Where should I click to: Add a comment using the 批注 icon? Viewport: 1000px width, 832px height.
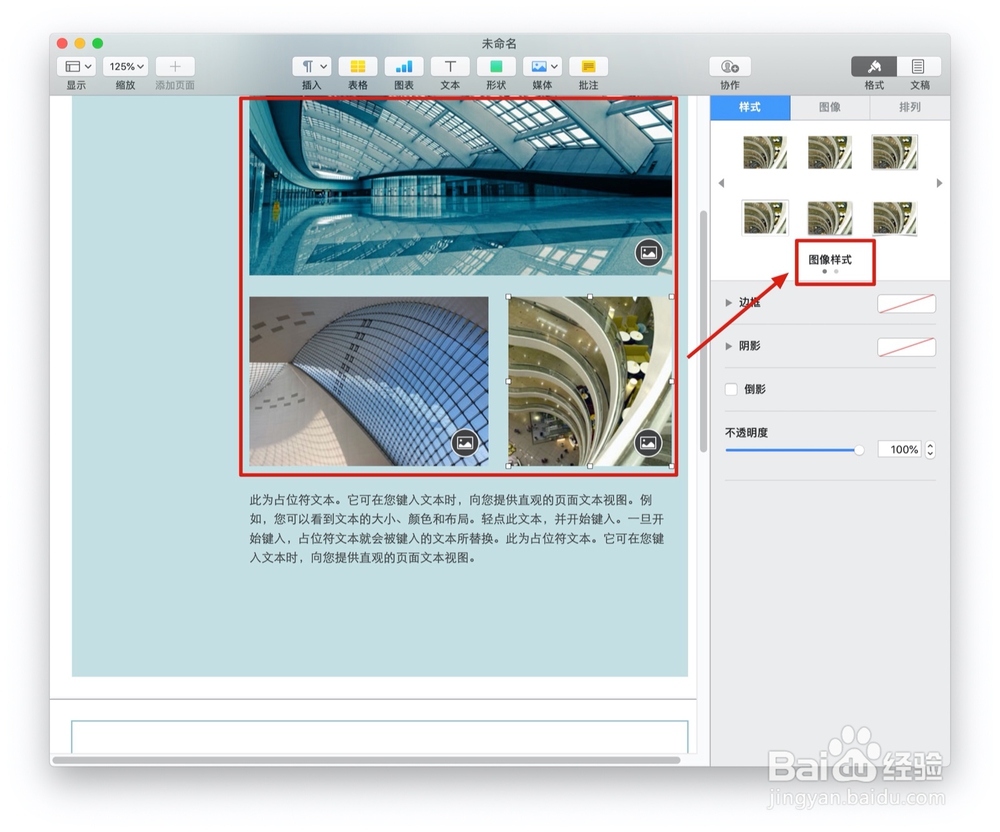pyautogui.click(x=588, y=68)
